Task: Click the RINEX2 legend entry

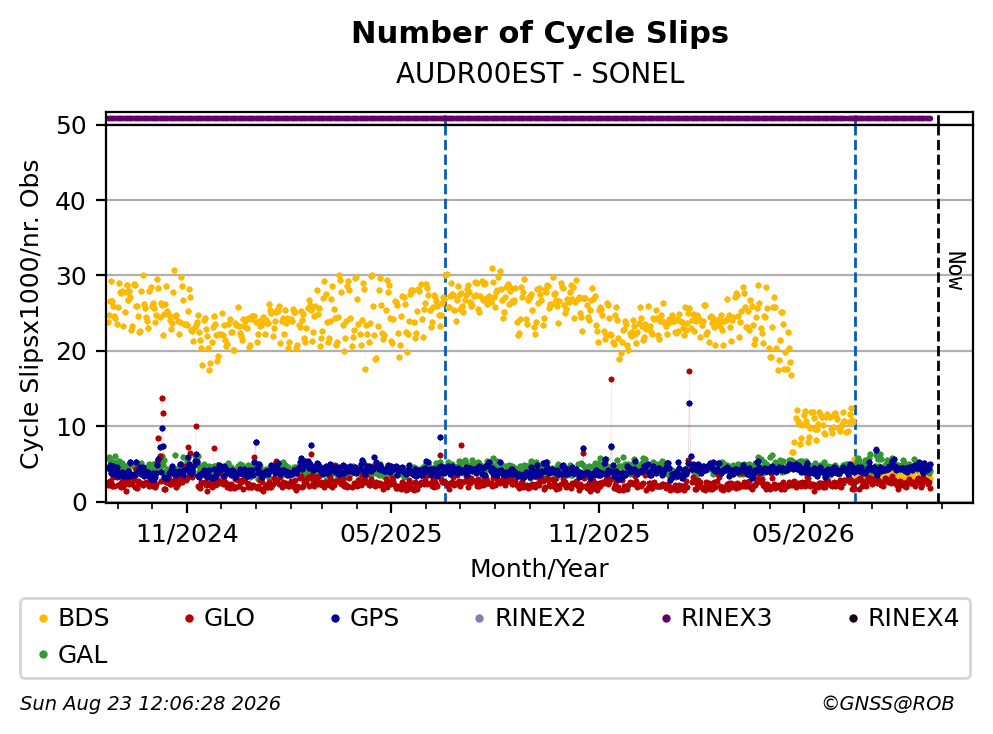Action: click(x=531, y=617)
